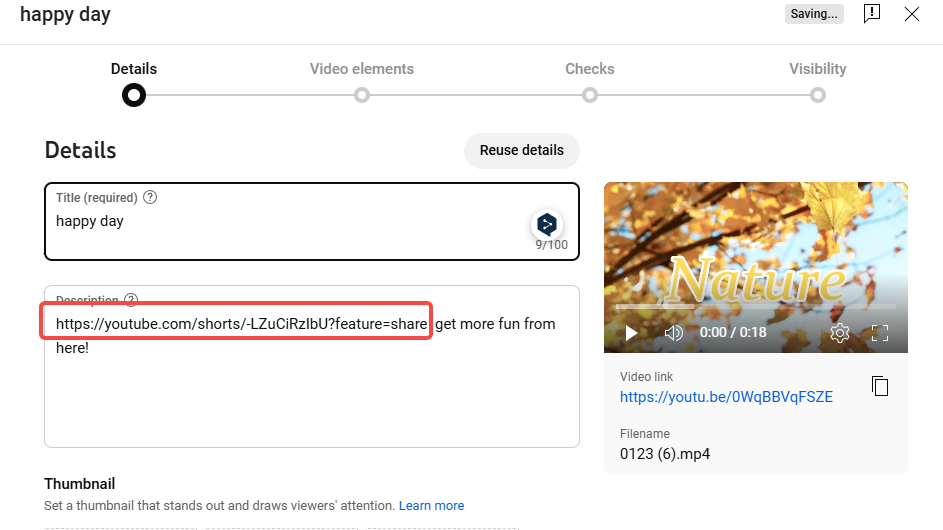Click the 0:00 / 0:18 time display
The width and height of the screenshot is (943, 530).
coord(733,332)
